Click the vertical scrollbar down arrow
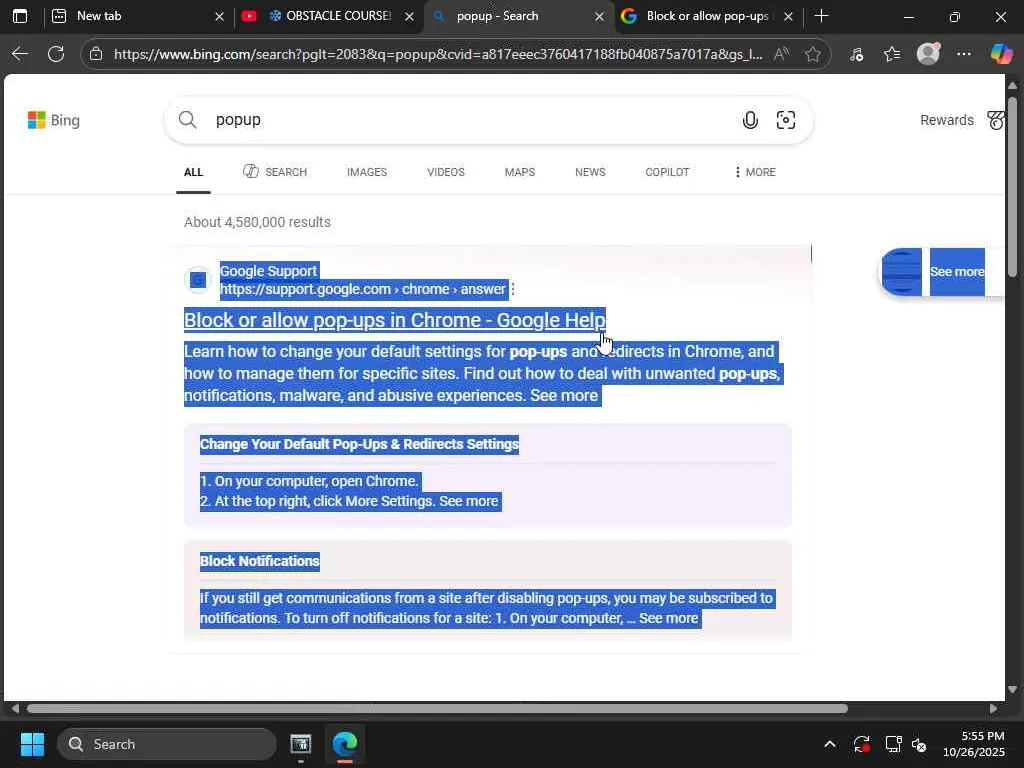The height and width of the screenshot is (768, 1024). click(x=1012, y=690)
